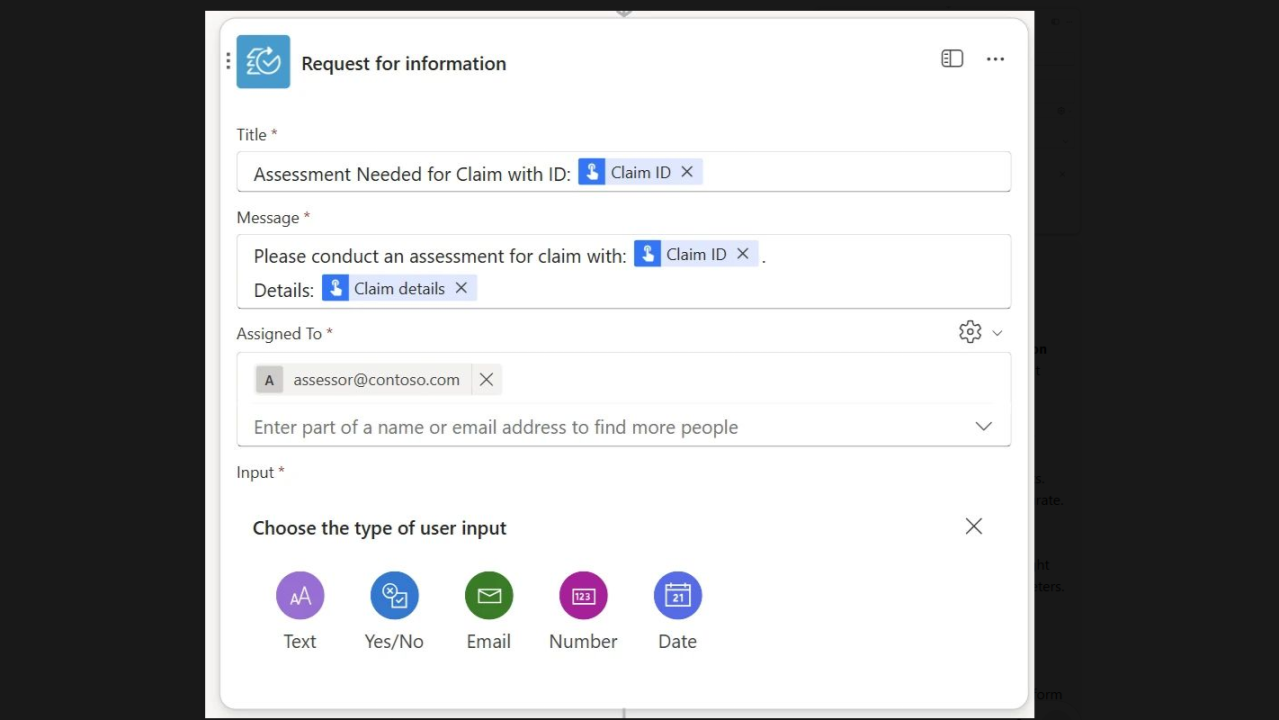
Task: Select the Yes/No input type
Action: pos(394,595)
